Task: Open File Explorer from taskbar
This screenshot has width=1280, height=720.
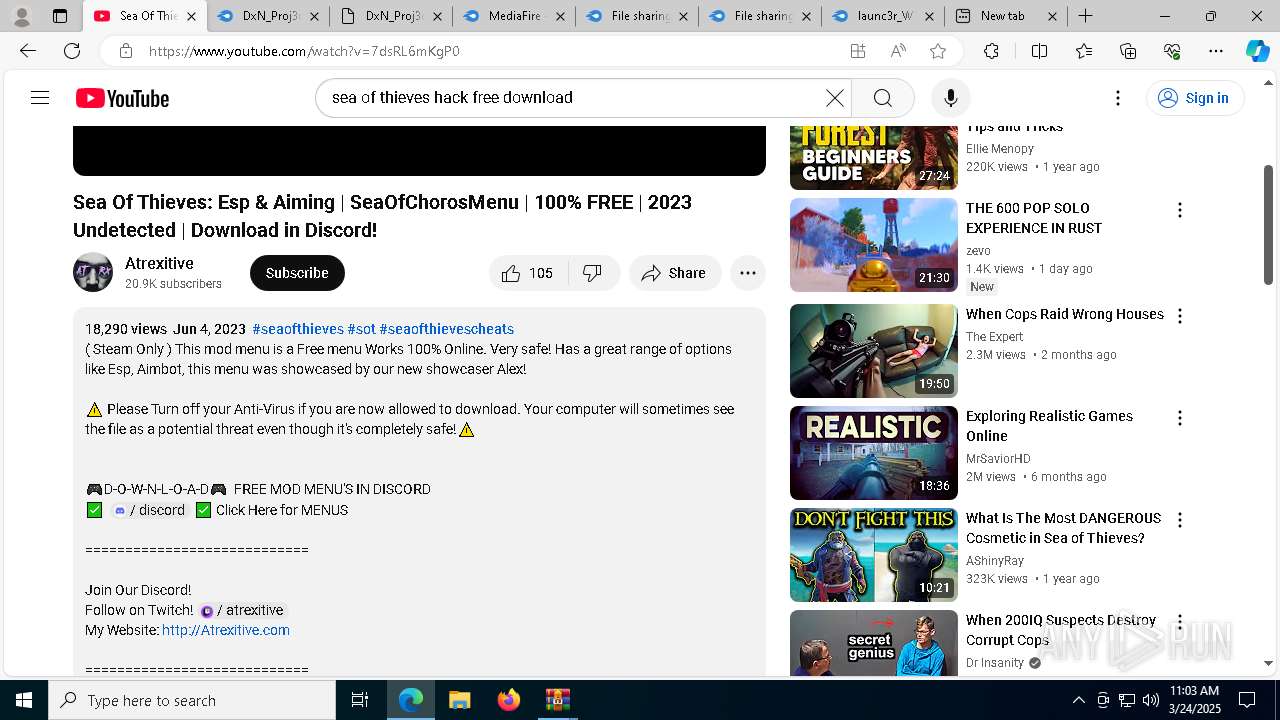Action: [x=459, y=700]
